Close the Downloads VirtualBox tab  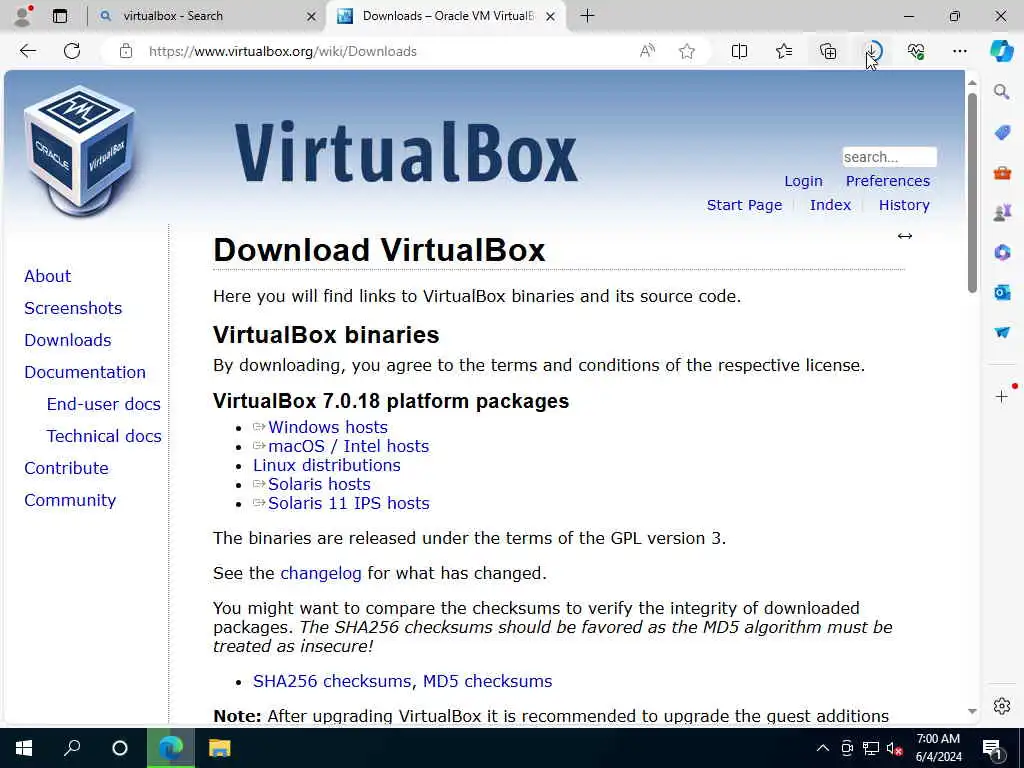(x=551, y=16)
